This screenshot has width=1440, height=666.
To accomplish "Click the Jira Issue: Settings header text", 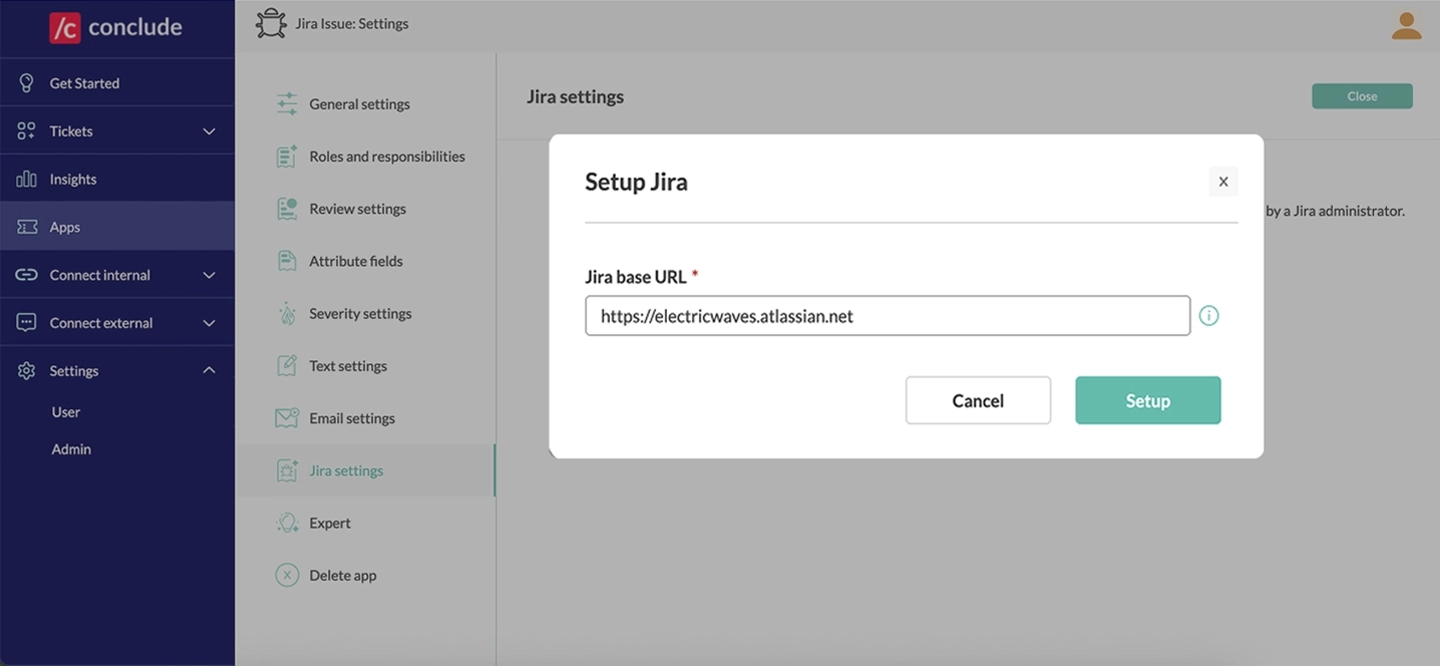I will (x=352, y=23).
